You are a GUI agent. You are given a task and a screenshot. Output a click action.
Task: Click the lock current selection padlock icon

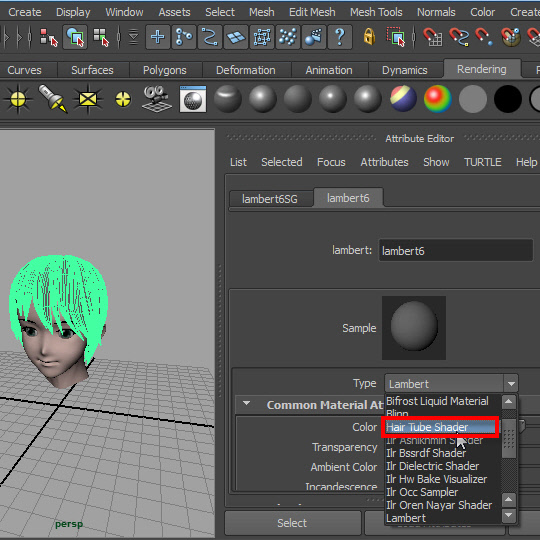(369, 37)
